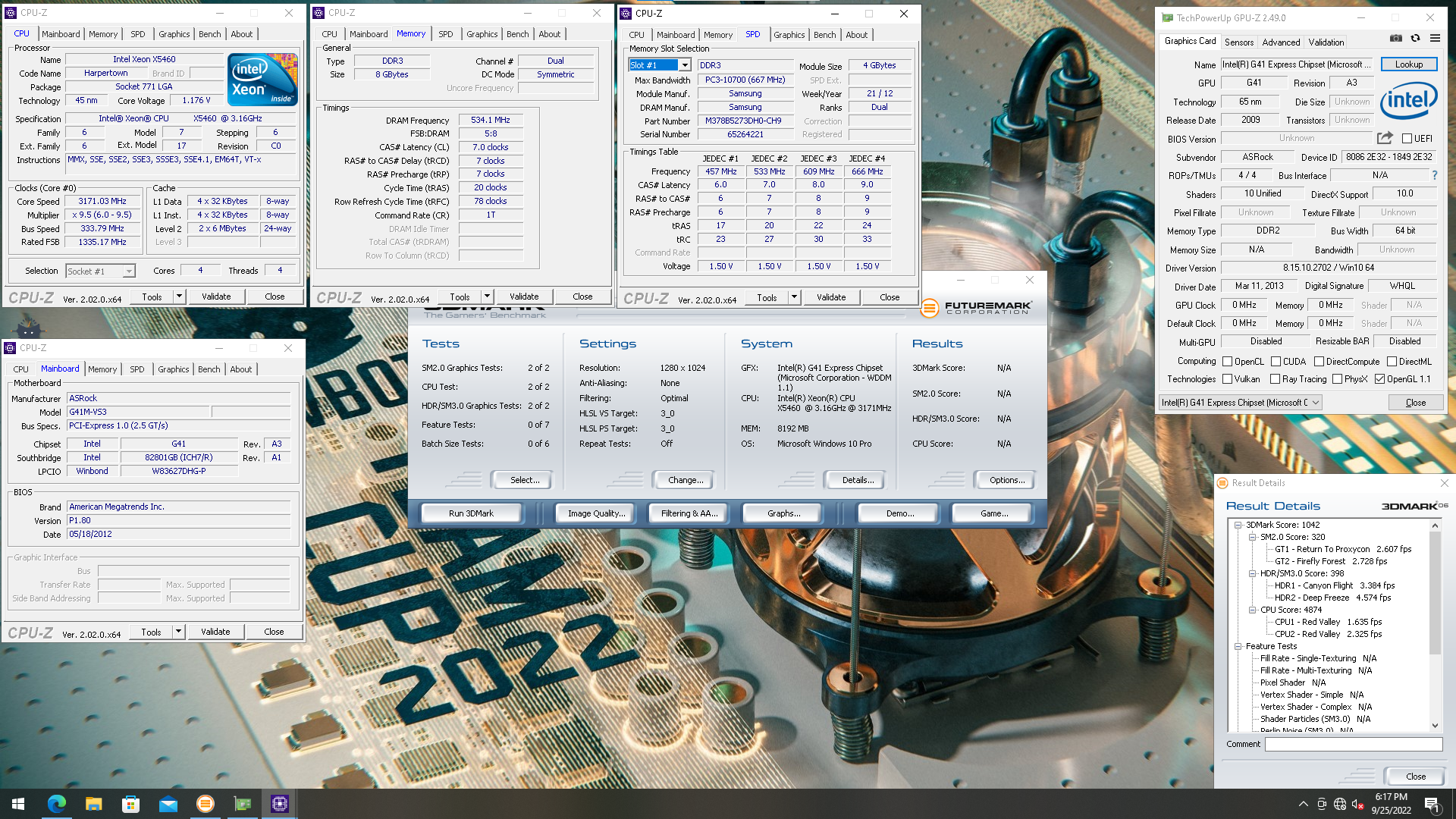
Task: Toggle the PhysX checkbox
Action: 1337,379
